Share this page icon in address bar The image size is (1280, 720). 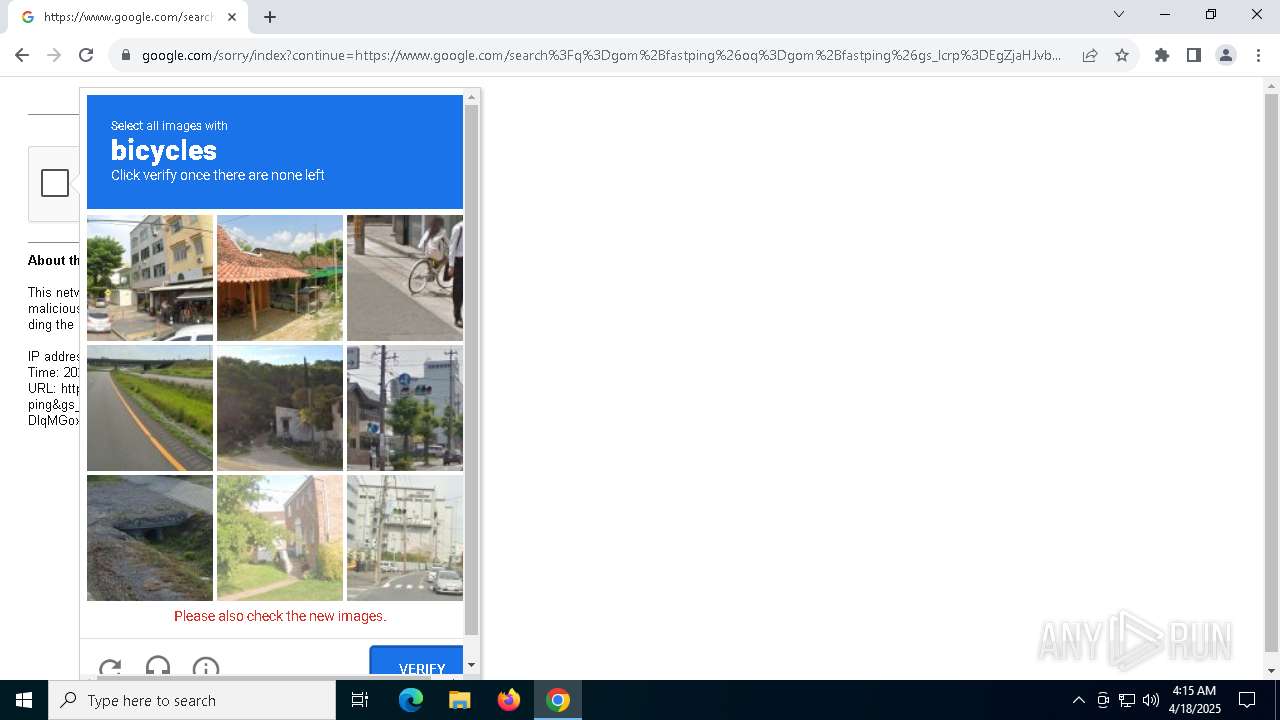(1090, 55)
